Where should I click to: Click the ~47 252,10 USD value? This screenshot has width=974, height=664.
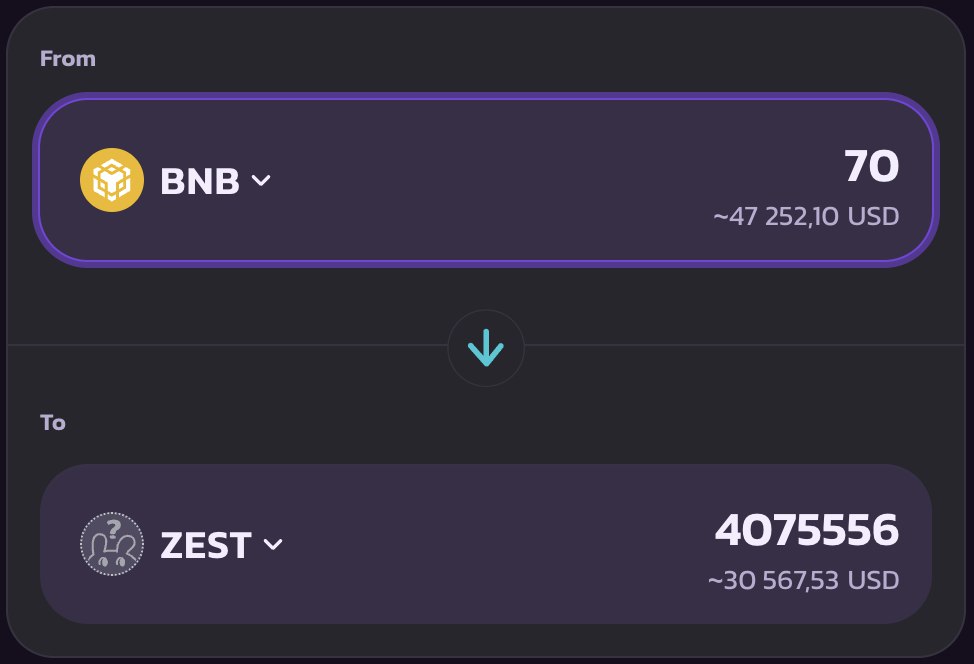806,216
